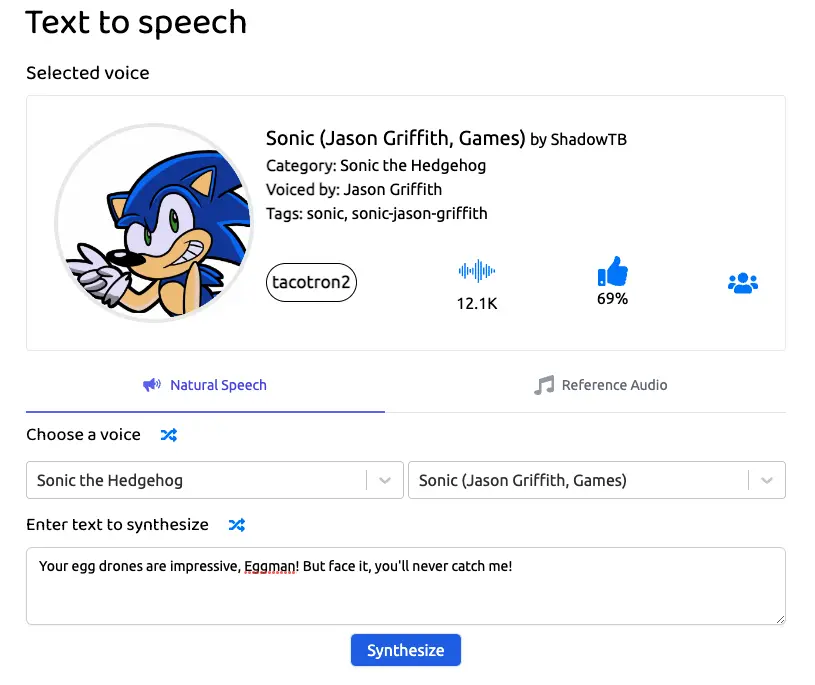Shuffle voice with random icon beside Choose a voice

168,435
